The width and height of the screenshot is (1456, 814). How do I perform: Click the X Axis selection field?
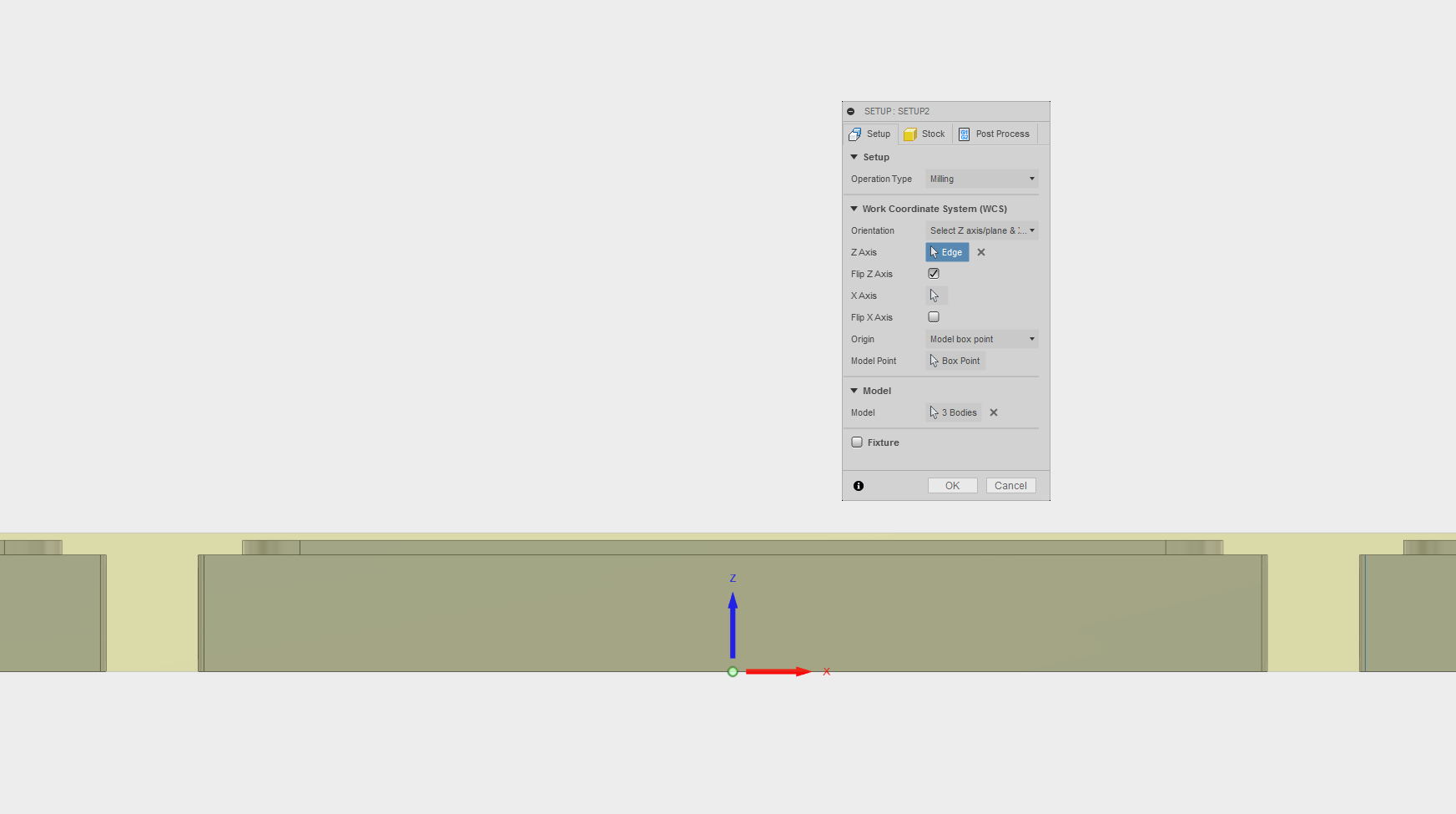936,295
